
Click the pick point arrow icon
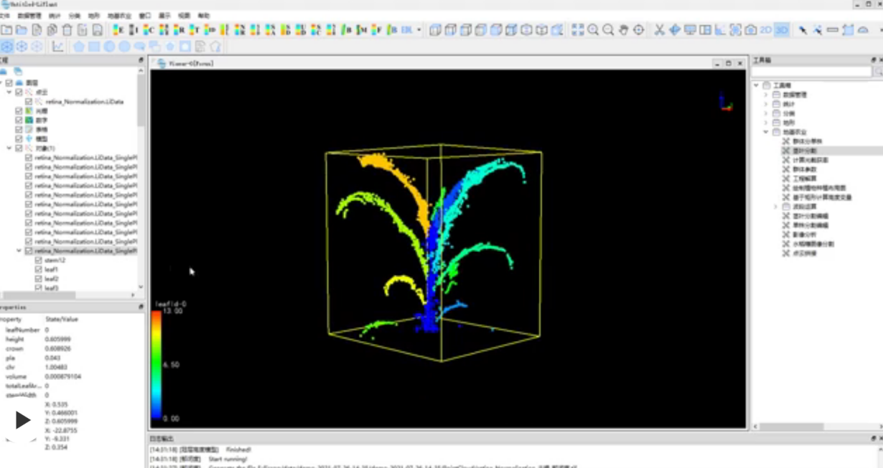802,30
